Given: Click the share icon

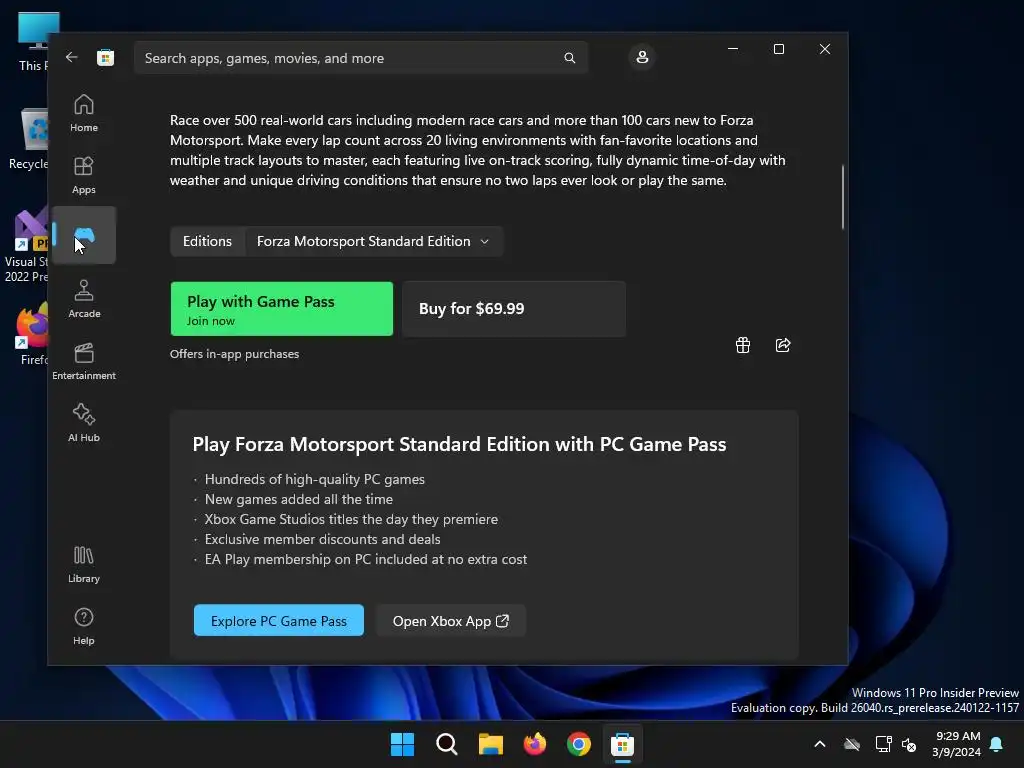Looking at the screenshot, I should tap(783, 345).
